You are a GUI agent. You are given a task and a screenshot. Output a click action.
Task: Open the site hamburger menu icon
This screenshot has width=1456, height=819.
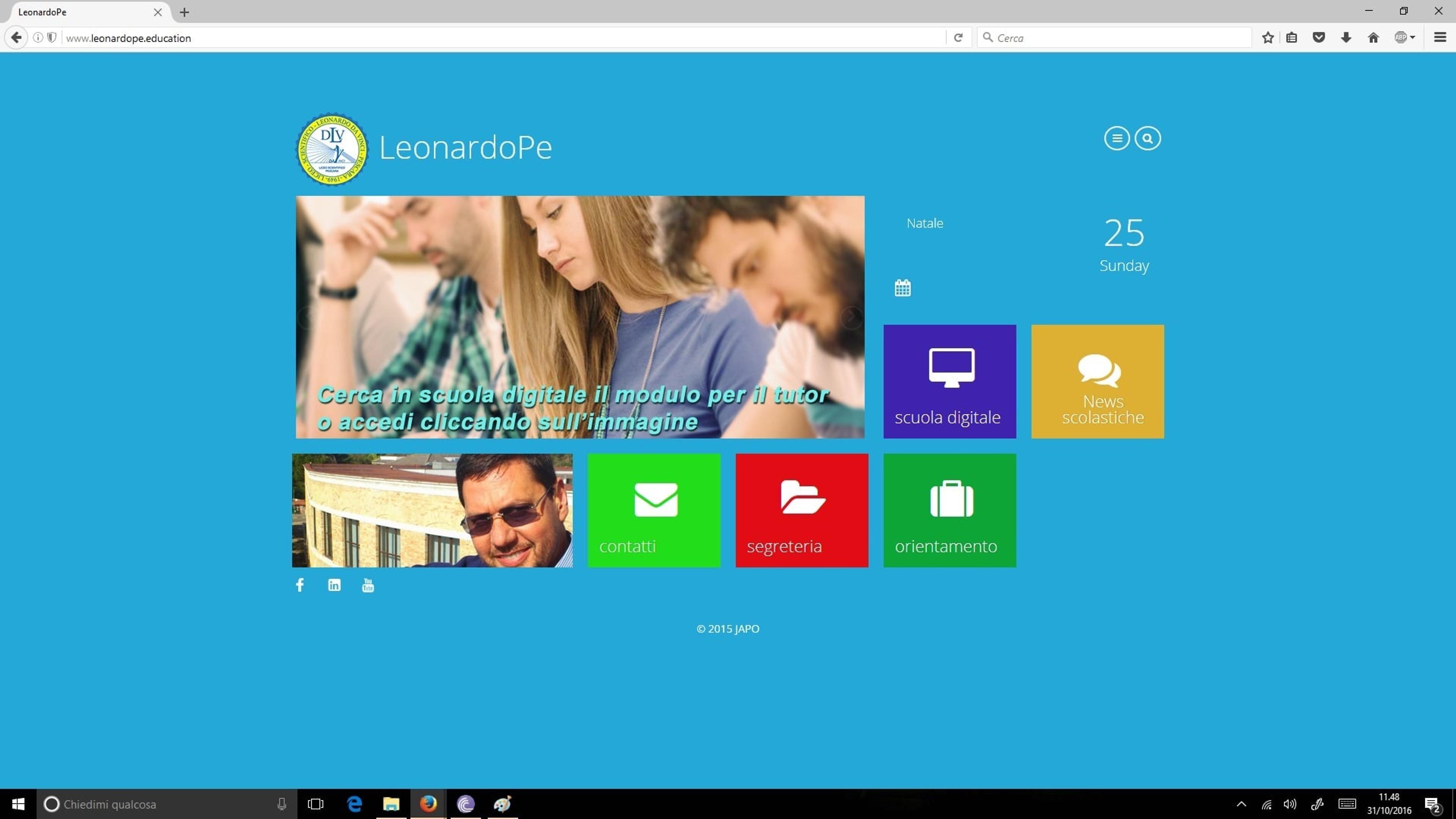1116,138
